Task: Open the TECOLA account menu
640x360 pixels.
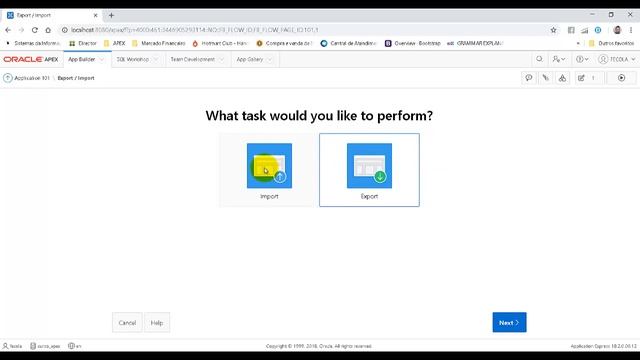Action: point(617,59)
